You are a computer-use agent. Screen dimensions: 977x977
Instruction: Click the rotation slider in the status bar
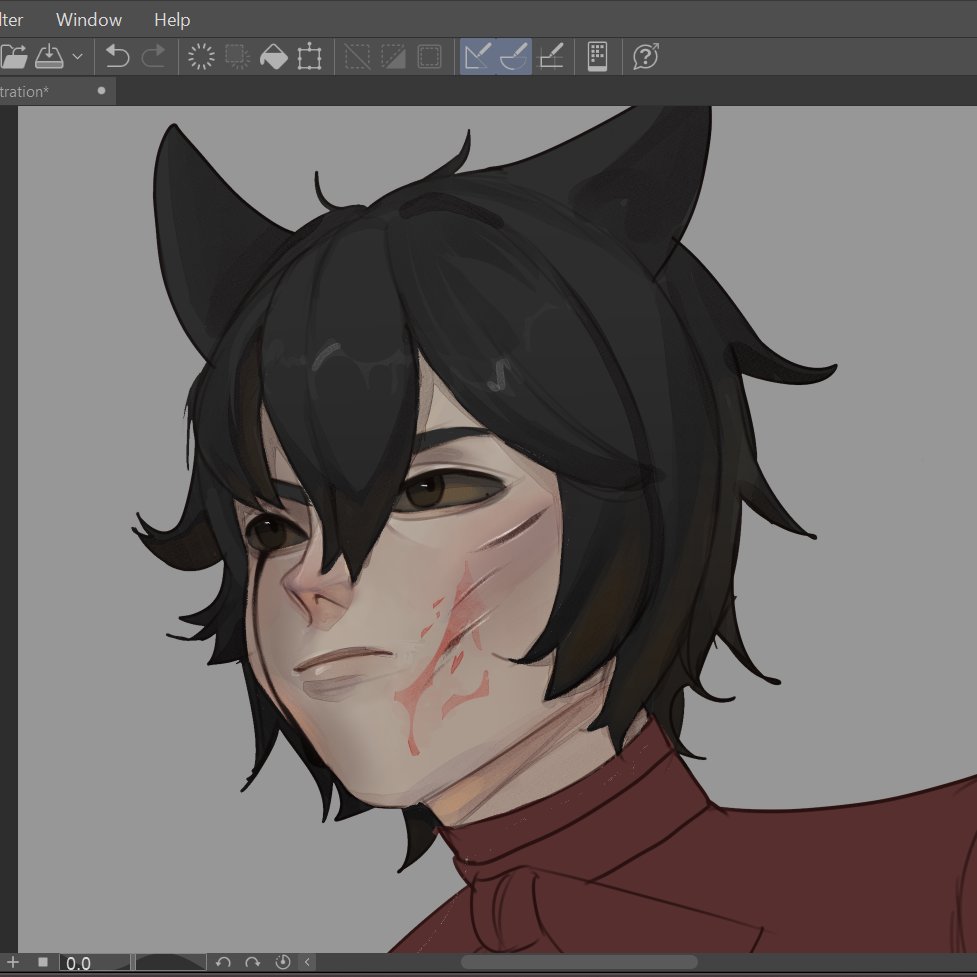point(170,963)
